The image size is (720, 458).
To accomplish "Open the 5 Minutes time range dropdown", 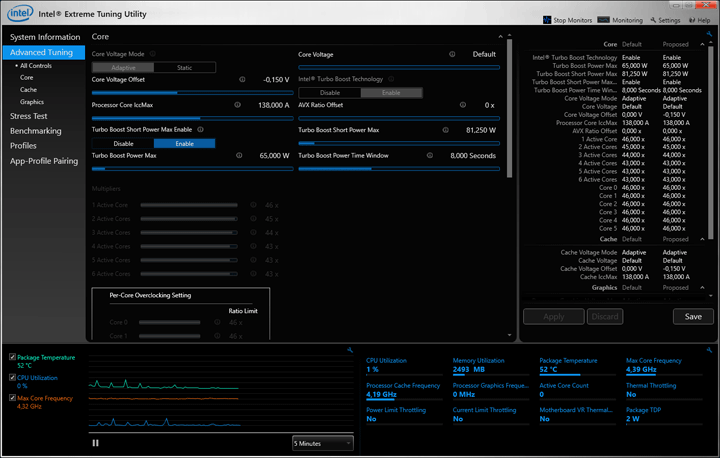I will click(x=322, y=442).
